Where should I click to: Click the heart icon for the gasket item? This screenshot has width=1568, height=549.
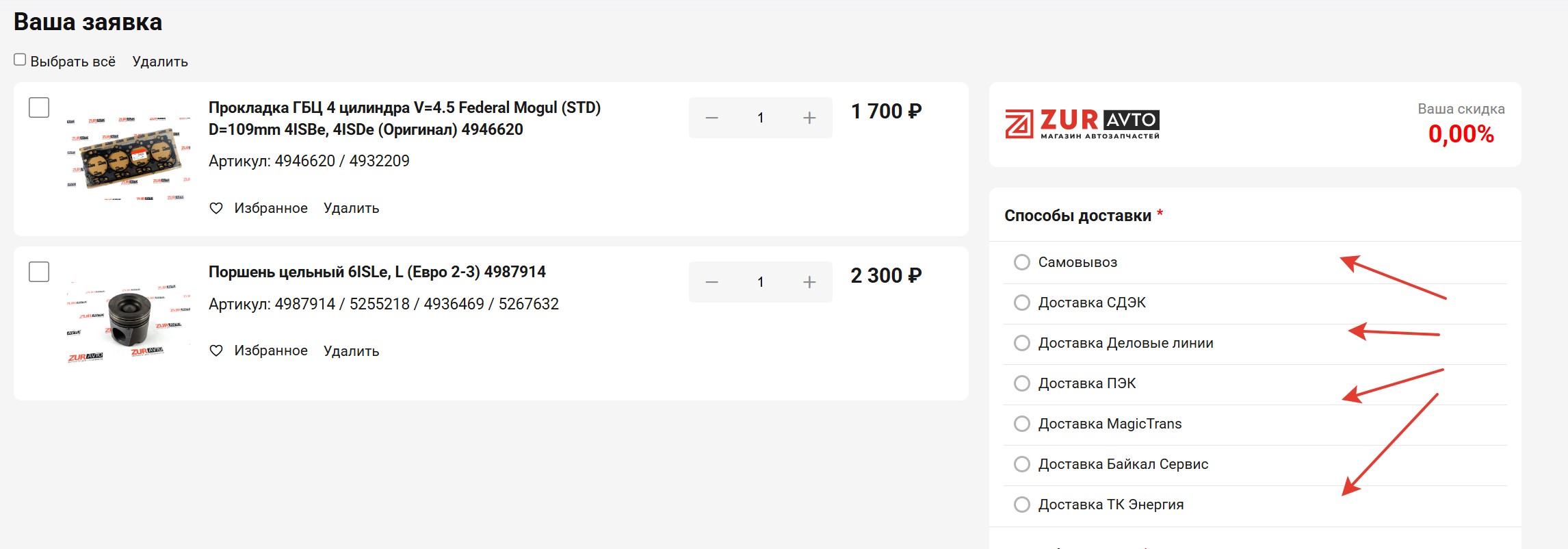coord(216,208)
